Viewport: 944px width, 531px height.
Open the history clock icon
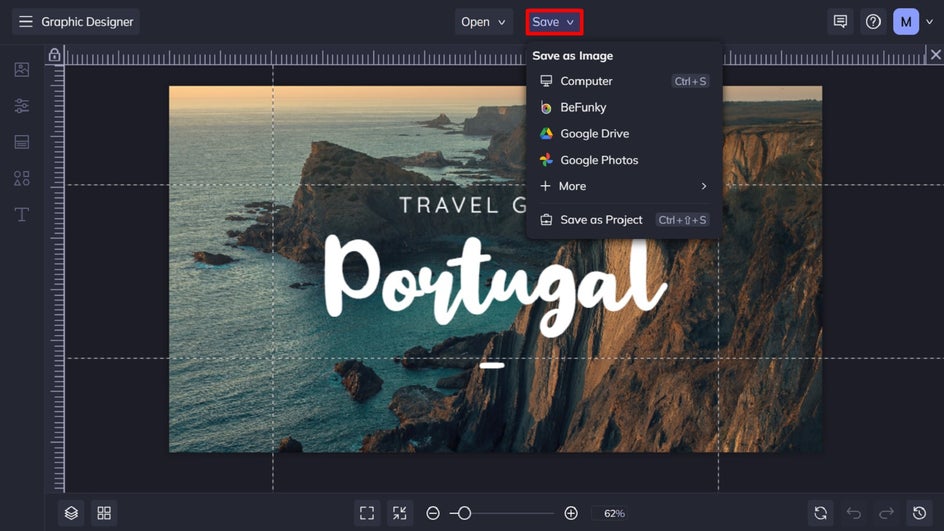tap(919, 513)
